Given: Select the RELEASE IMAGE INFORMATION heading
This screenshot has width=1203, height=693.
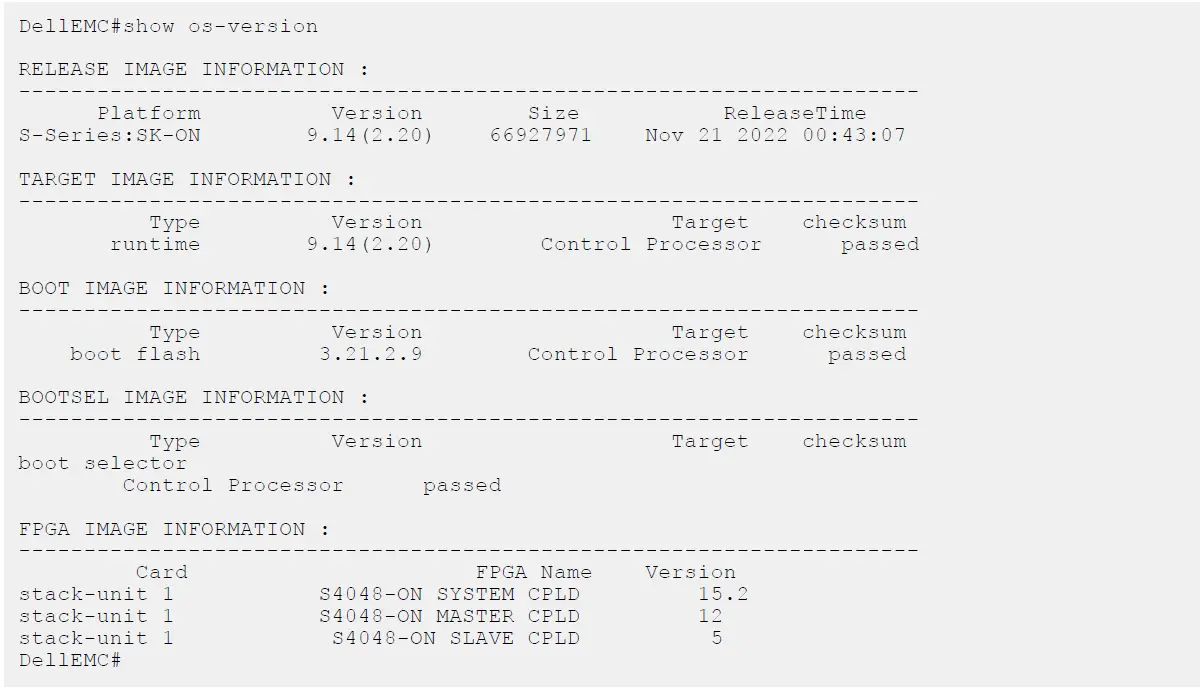Looking at the screenshot, I should (193, 70).
